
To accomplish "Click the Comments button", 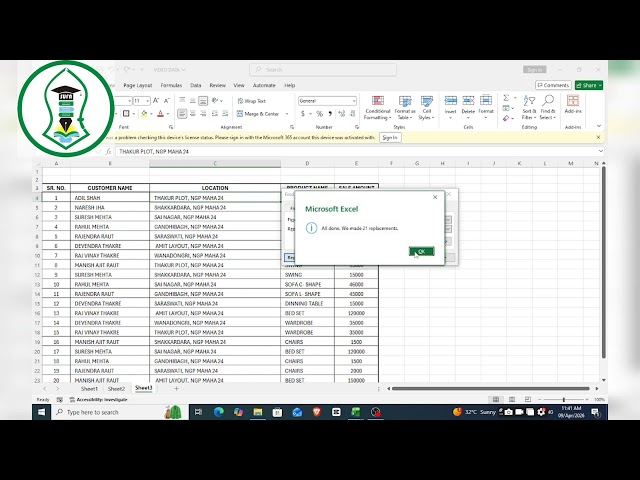I will pos(553,85).
